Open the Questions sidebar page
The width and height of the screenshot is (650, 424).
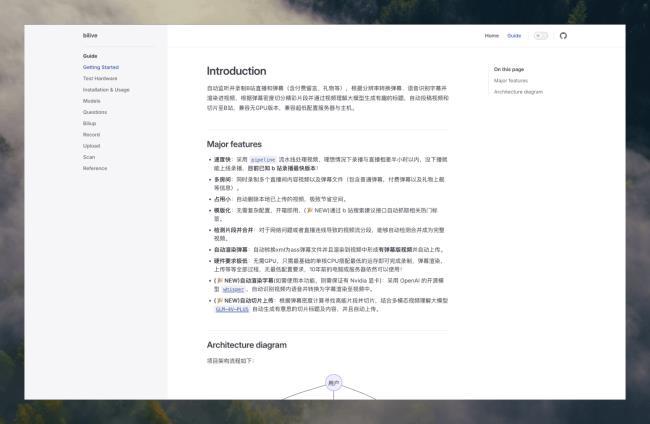click(95, 112)
